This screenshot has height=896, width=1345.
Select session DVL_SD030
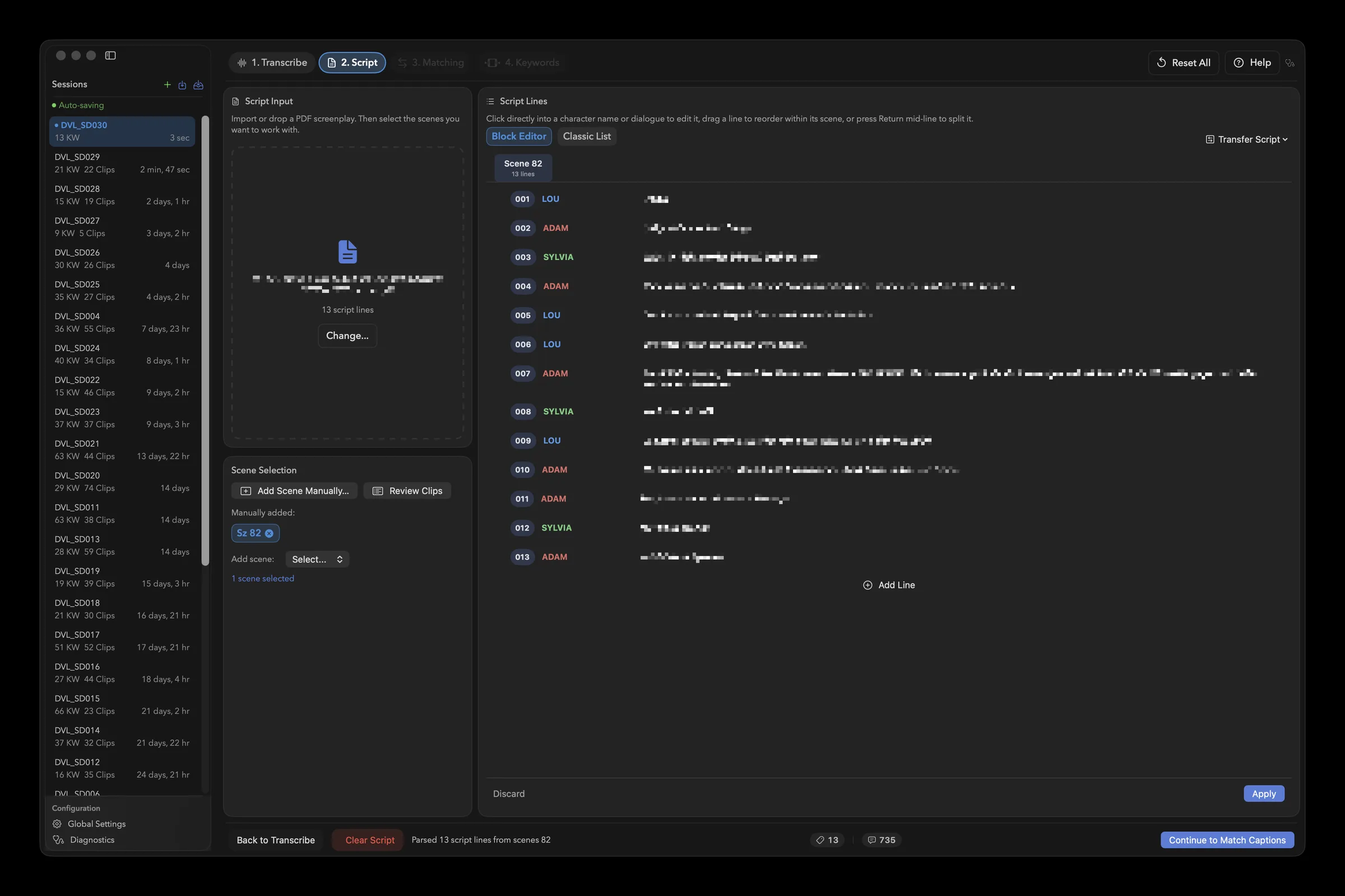pos(122,132)
